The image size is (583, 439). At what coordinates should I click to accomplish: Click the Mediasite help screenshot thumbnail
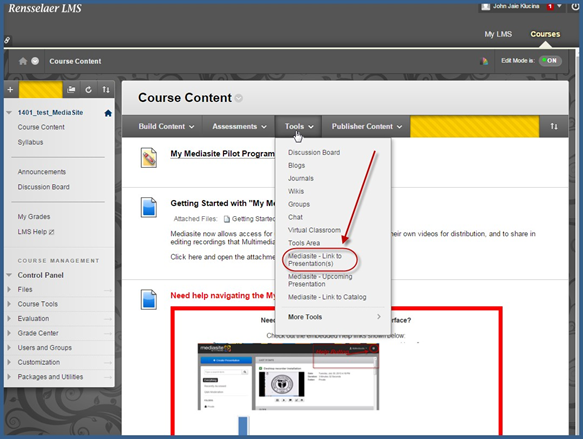288,377
